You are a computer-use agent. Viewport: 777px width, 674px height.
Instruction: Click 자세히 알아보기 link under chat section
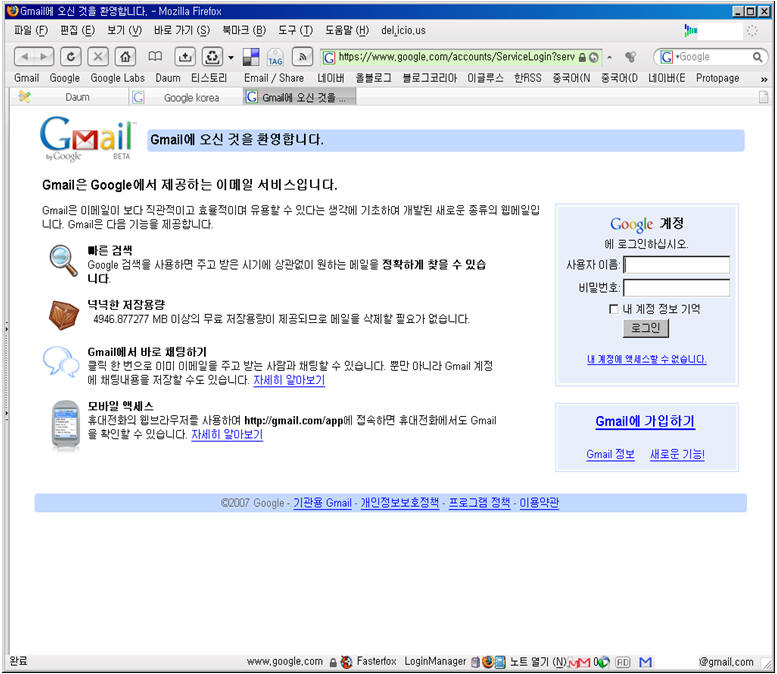point(289,380)
